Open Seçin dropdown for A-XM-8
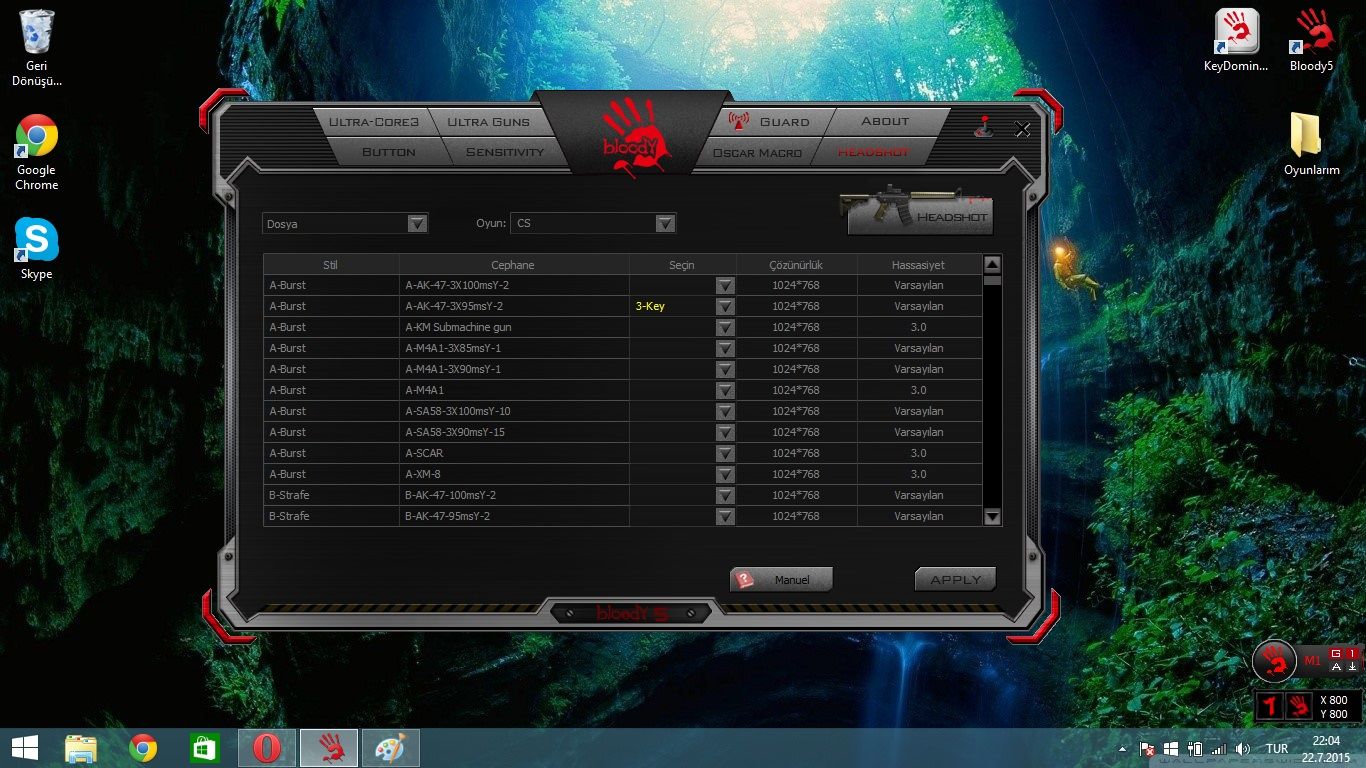 pos(725,475)
